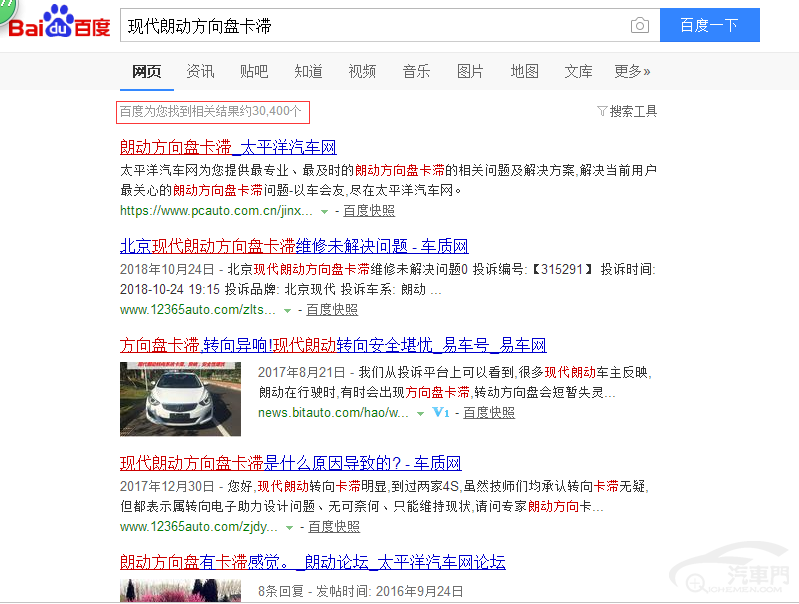Viewport: 799px width, 604px height.
Task: Click the funnel icon beside 搜索工具
Action: tap(602, 111)
